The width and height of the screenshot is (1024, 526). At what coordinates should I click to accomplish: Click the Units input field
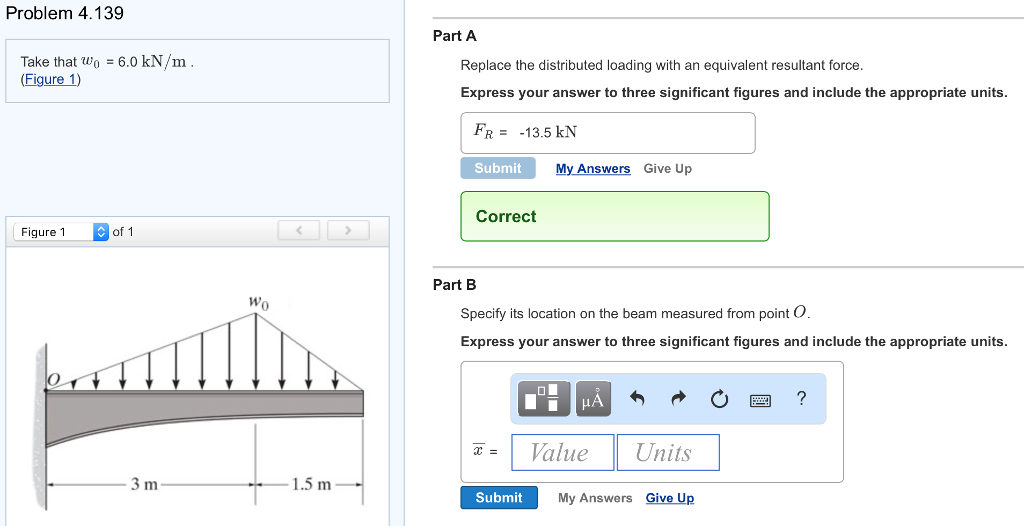point(668,452)
